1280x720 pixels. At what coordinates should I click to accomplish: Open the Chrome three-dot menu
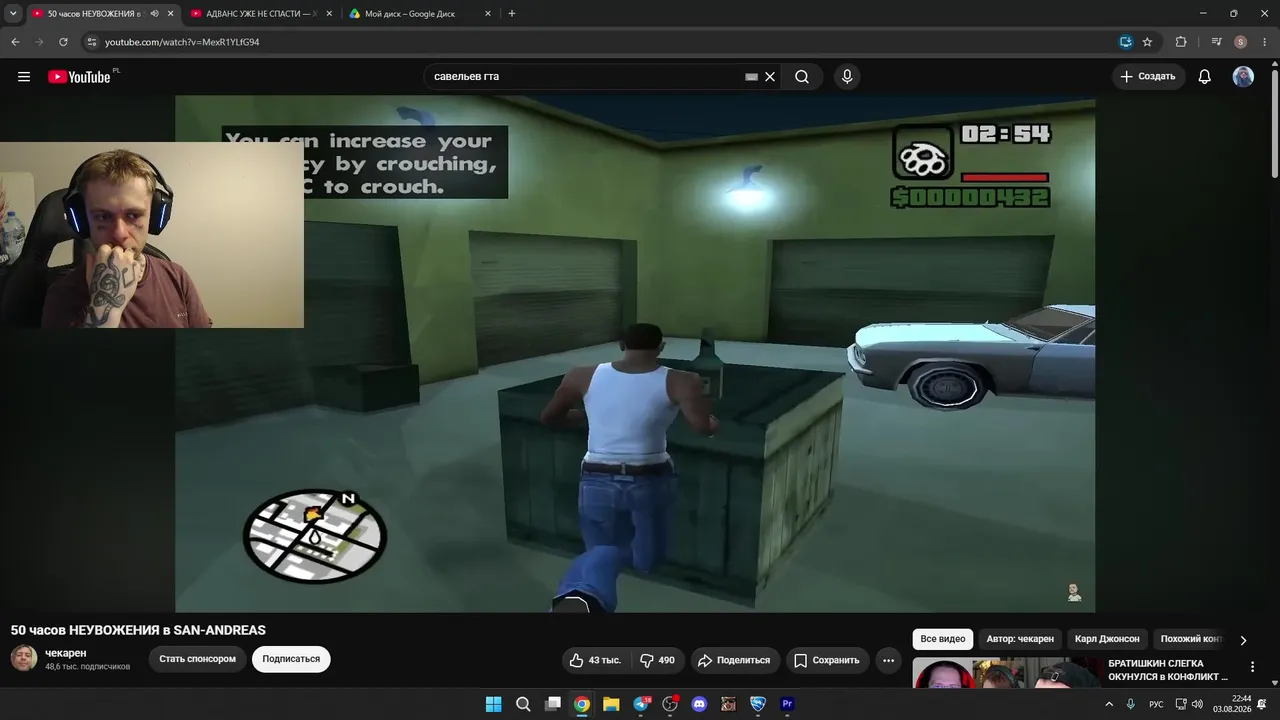point(1263,42)
